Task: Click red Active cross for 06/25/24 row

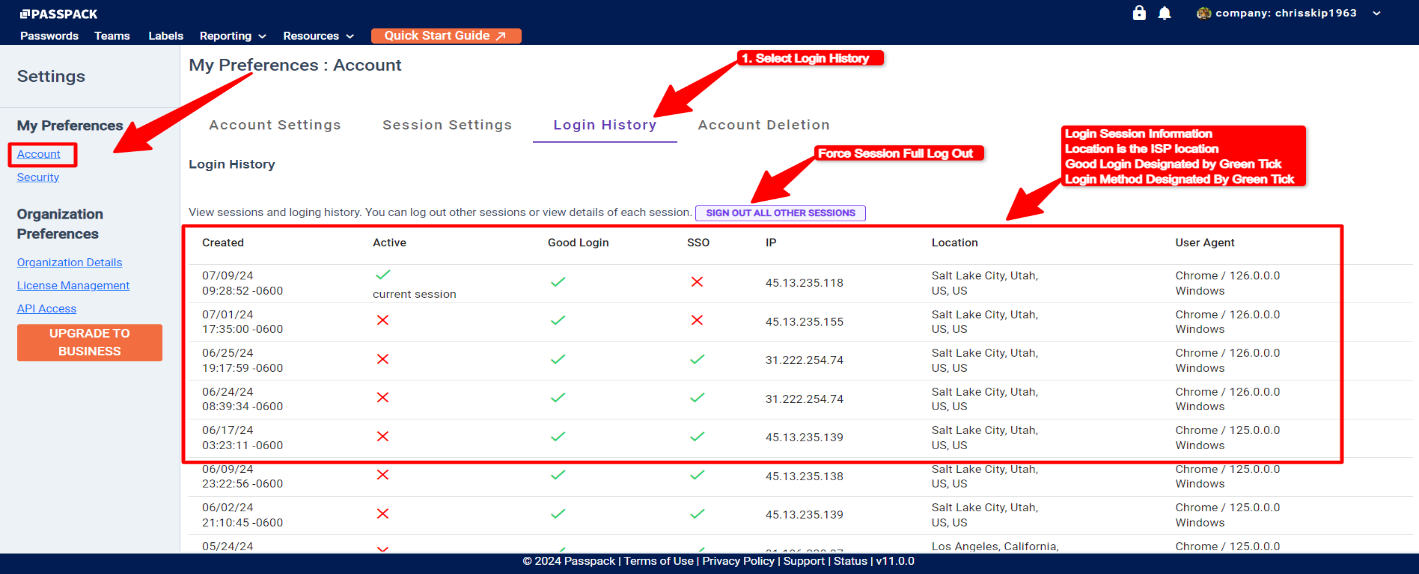Action: tap(382, 359)
